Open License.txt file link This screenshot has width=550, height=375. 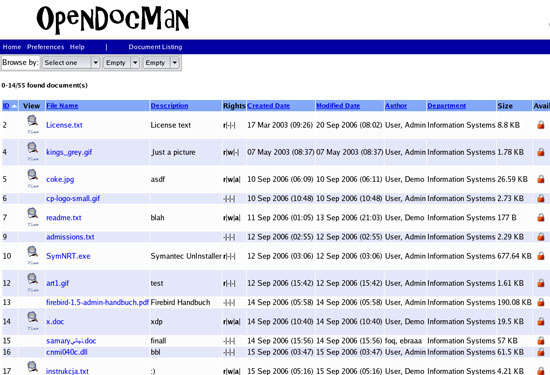[x=64, y=125]
